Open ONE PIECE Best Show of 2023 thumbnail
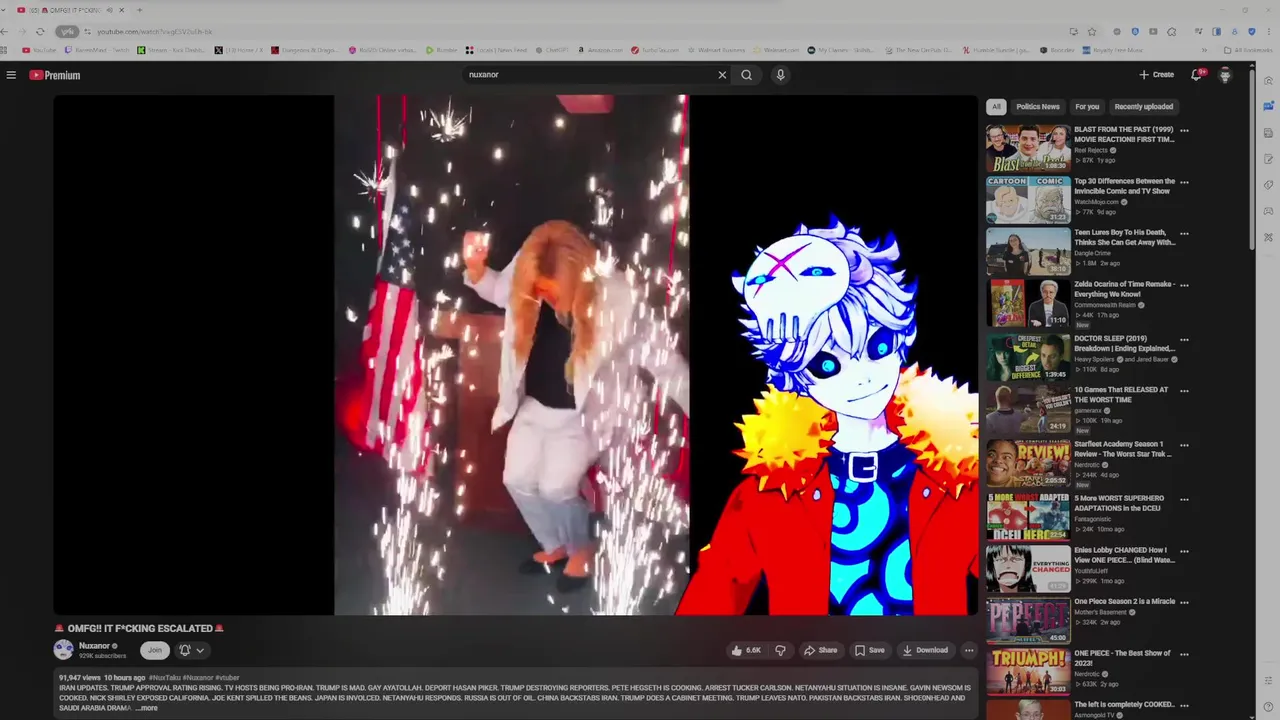Image resolution: width=1280 pixels, height=720 pixels. (x=1028, y=672)
